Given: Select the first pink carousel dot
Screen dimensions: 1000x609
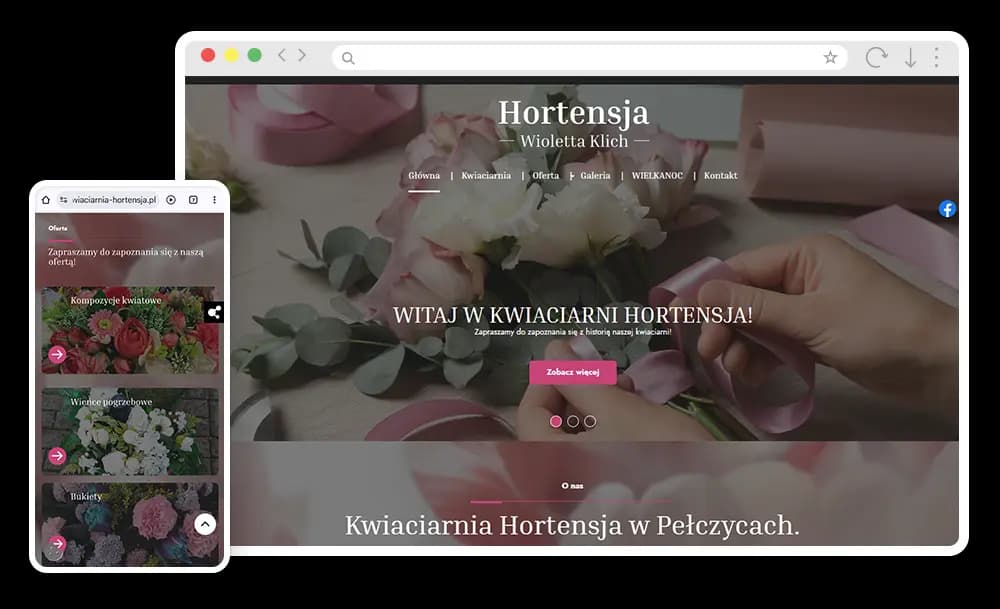Looking at the screenshot, I should click(x=557, y=421).
